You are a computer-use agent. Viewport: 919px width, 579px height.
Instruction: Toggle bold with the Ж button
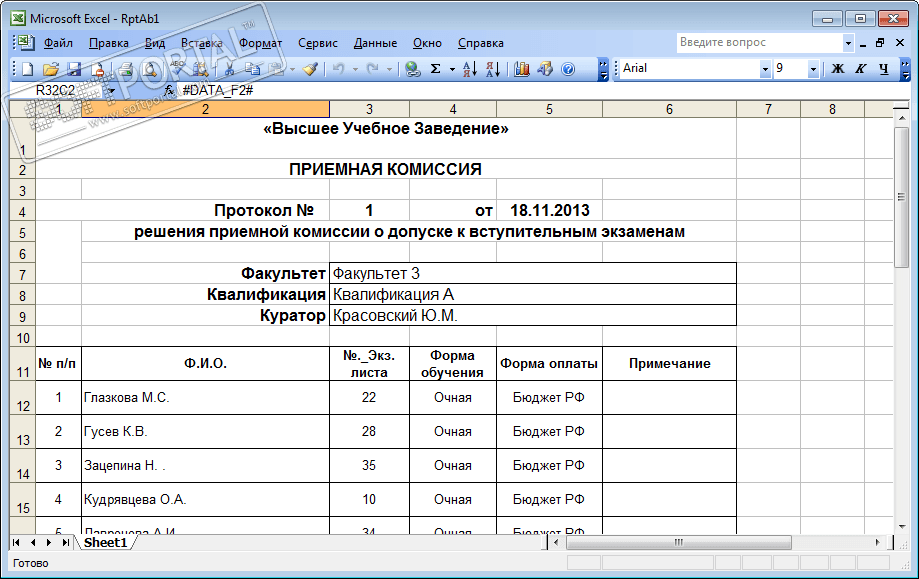(838, 69)
